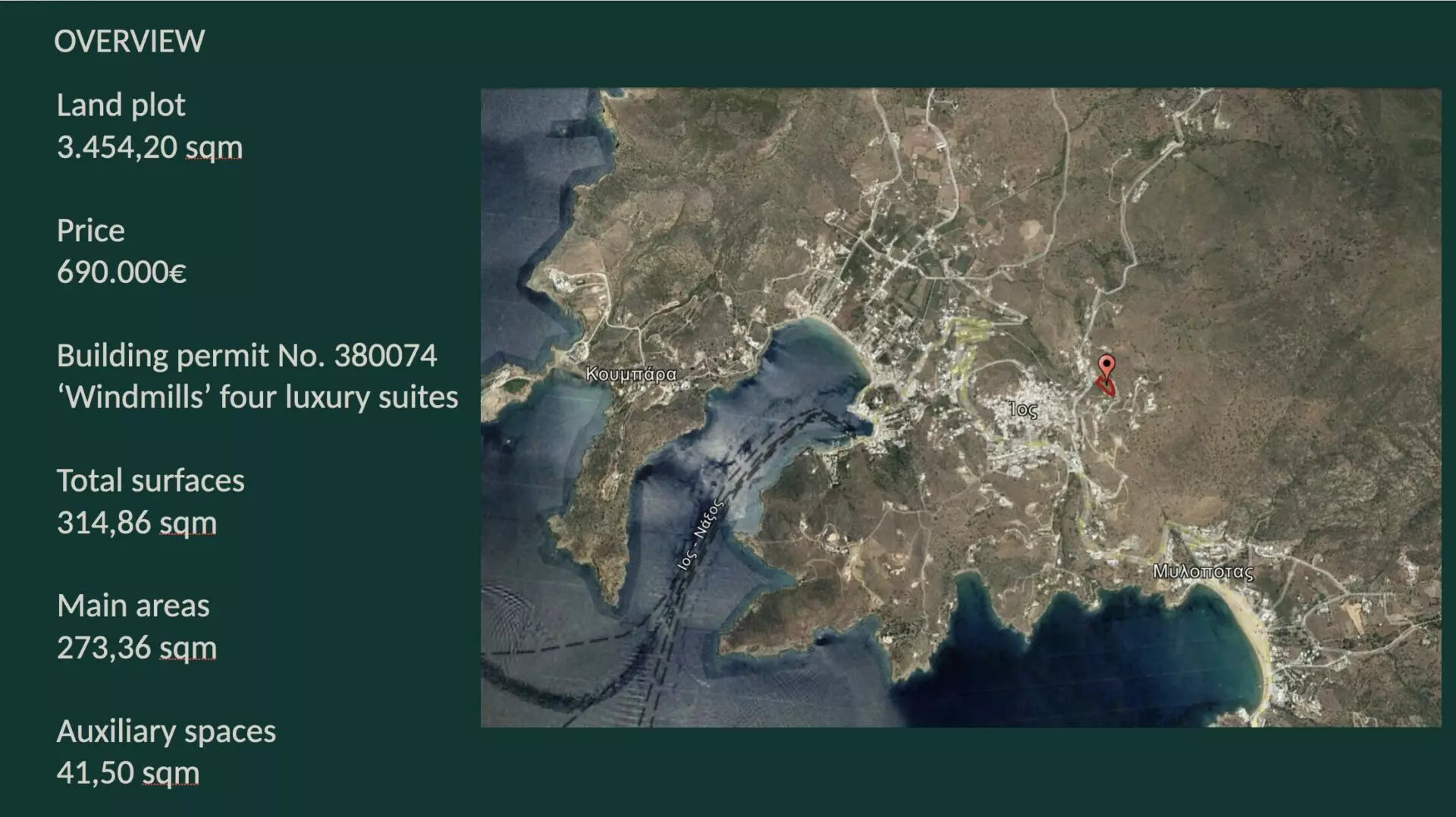The height and width of the screenshot is (817, 1456).
Task: Click the Μυλοπότας label on the map
Action: point(1204,571)
